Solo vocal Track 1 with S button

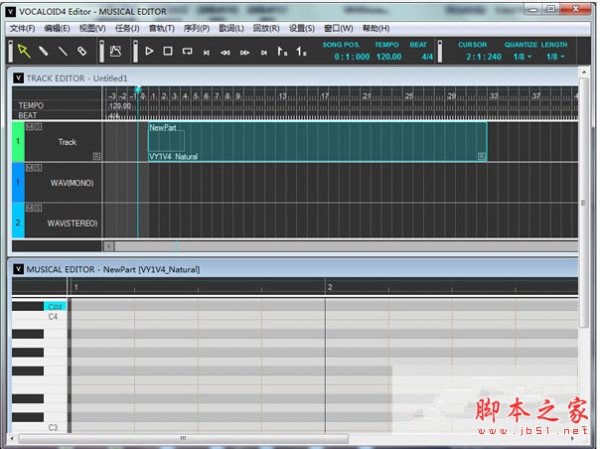pos(38,127)
